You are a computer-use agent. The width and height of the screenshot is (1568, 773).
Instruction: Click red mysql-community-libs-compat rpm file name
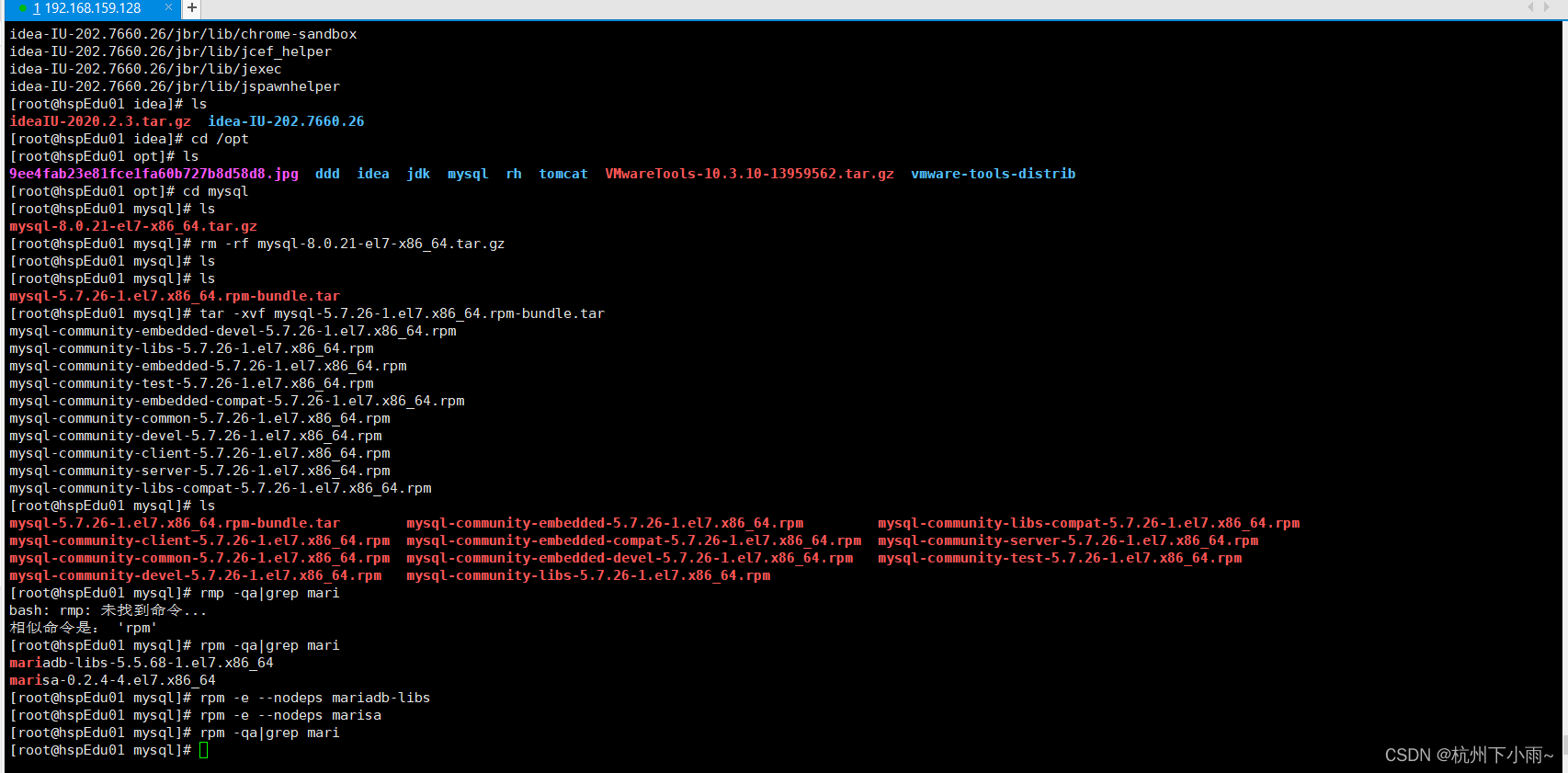click(x=1088, y=523)
